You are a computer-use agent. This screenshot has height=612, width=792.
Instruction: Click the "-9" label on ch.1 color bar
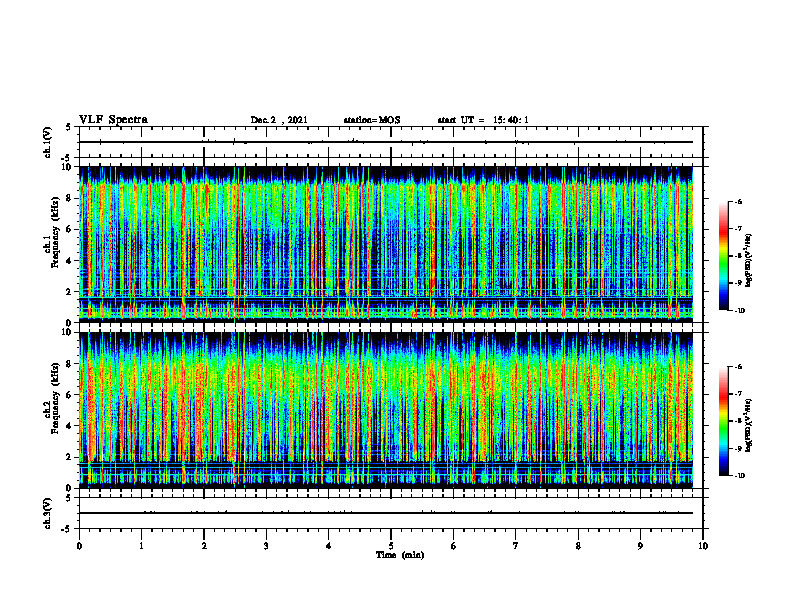[737, 283]
